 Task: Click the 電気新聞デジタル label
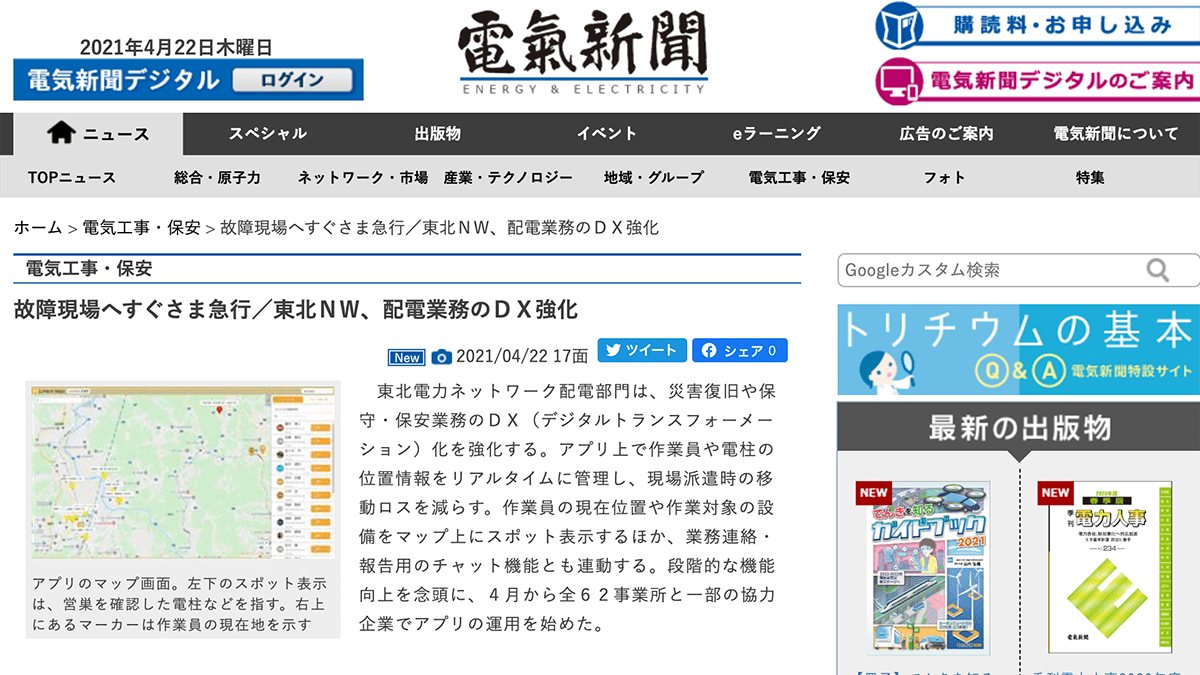123,80
